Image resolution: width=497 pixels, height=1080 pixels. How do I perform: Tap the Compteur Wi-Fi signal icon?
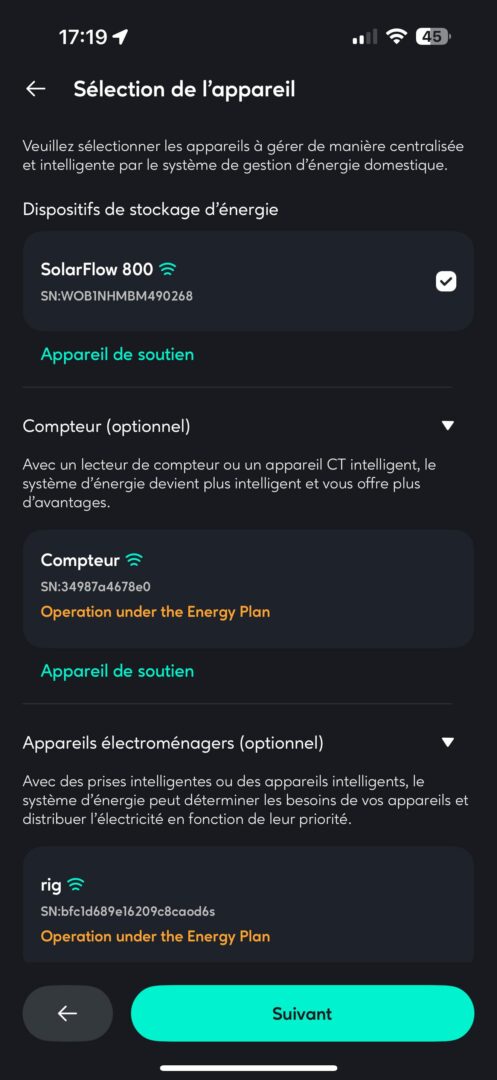(134, 559)
